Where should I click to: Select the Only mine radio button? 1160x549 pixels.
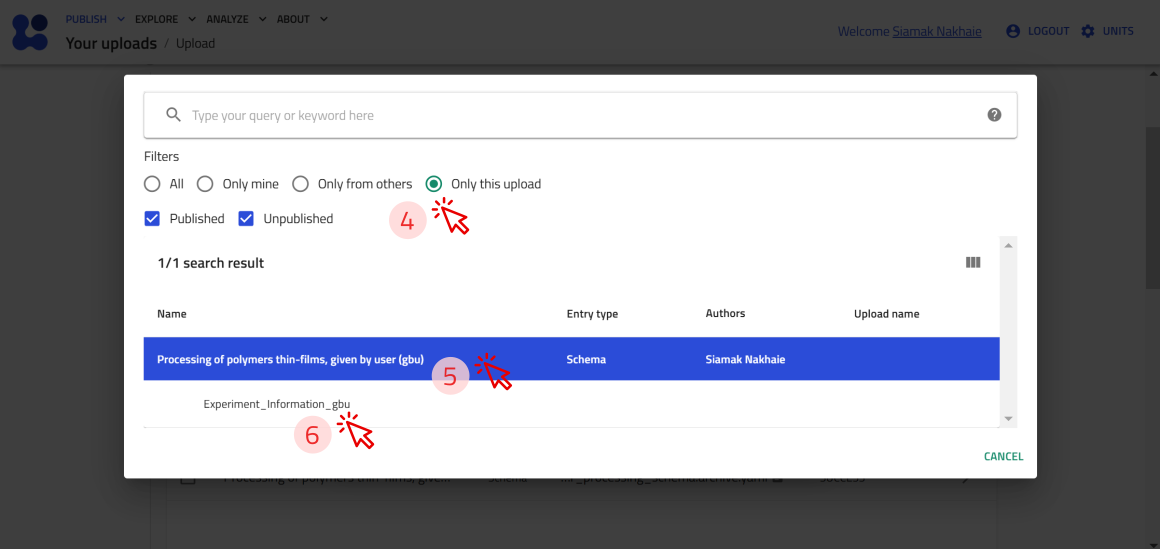click(205, 183)
